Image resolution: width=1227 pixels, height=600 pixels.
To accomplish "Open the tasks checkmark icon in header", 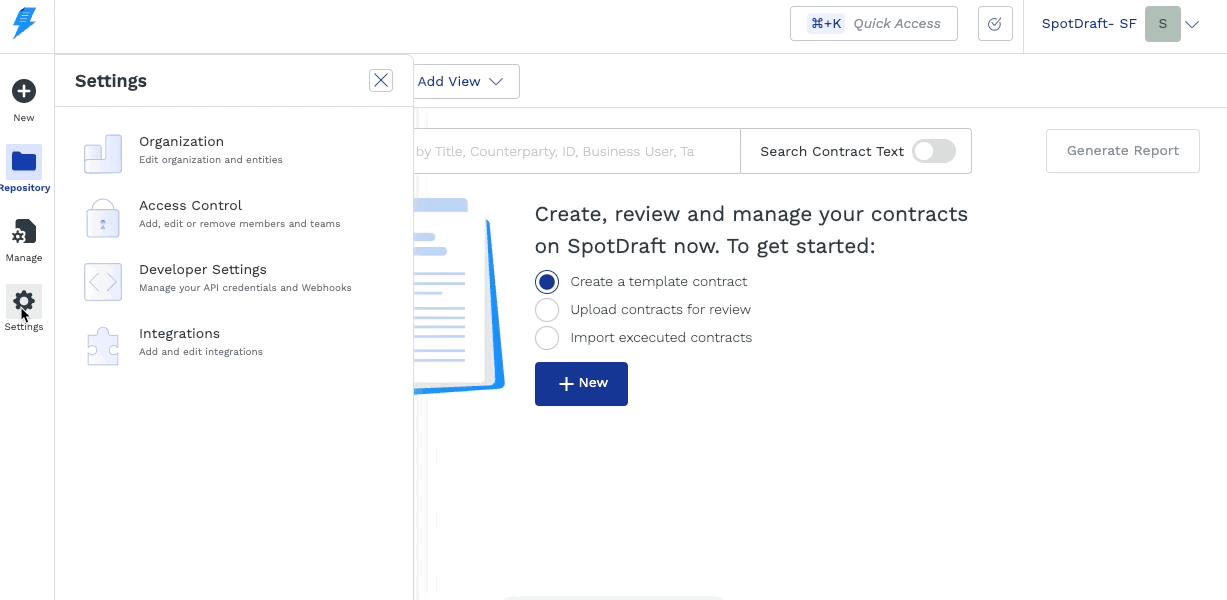I will (x=995, y=24).
